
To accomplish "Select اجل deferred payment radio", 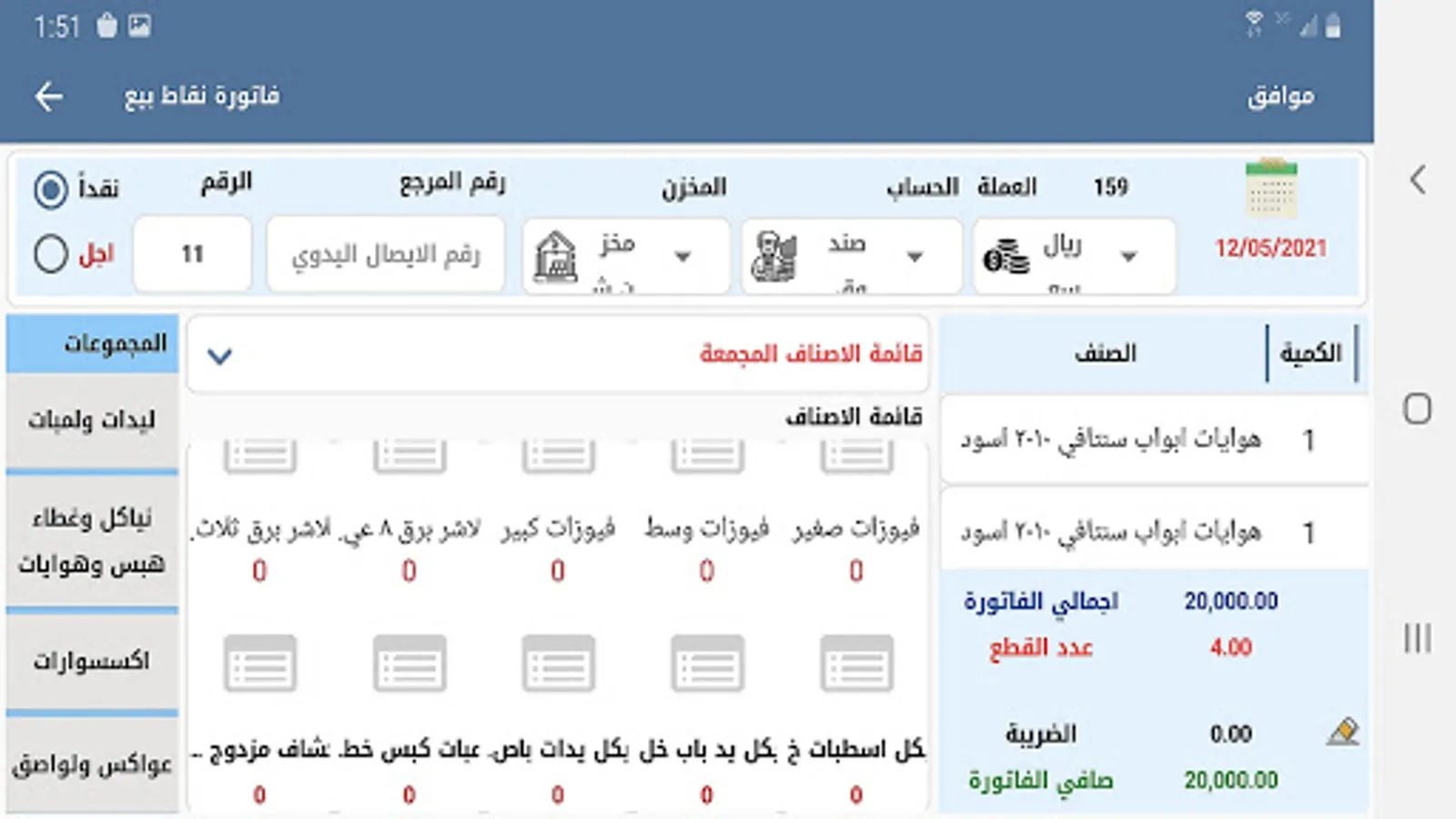I will click(51, 254).
